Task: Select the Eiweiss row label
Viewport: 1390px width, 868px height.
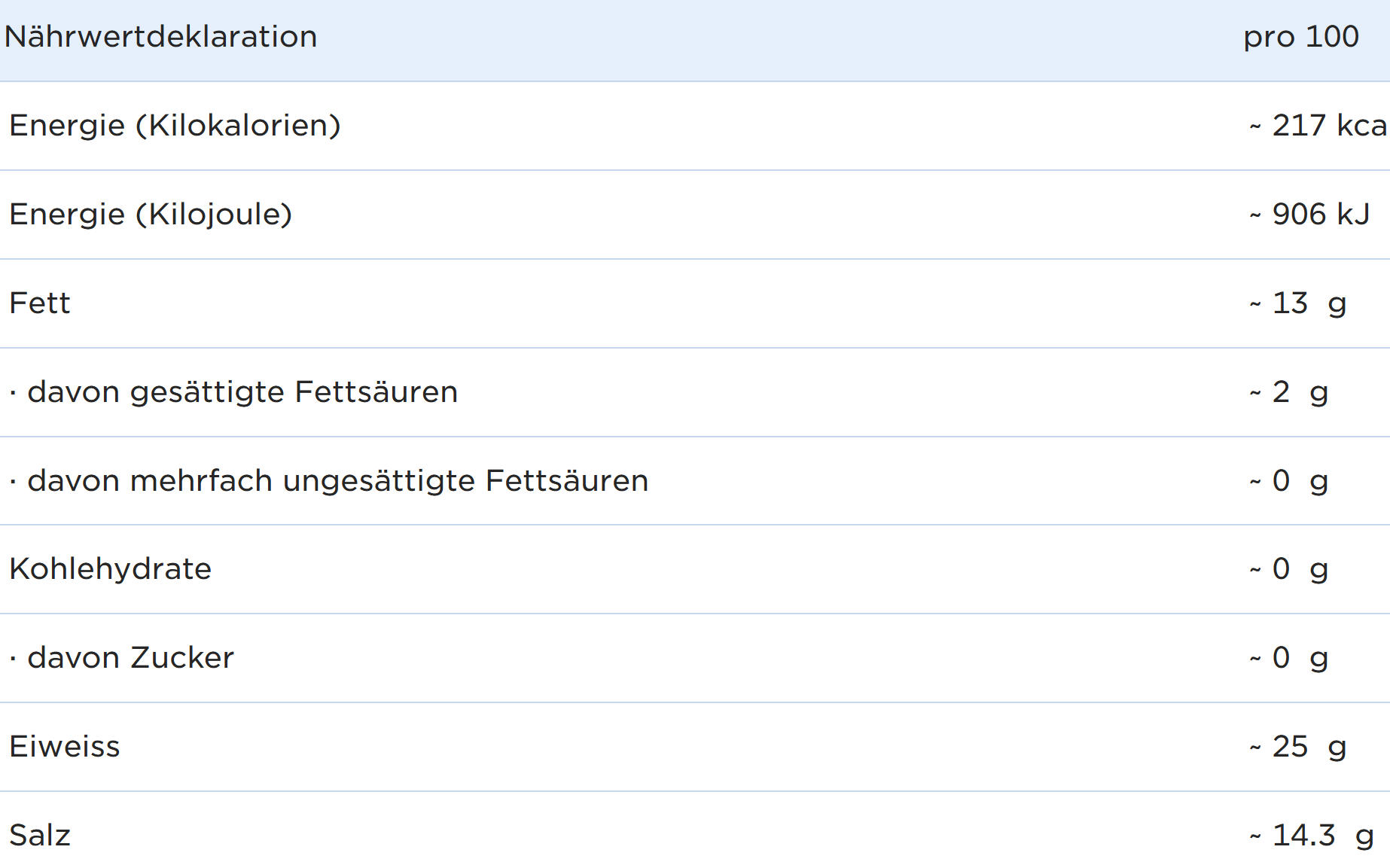Action: pyautogui.click(x=65, y=747)
